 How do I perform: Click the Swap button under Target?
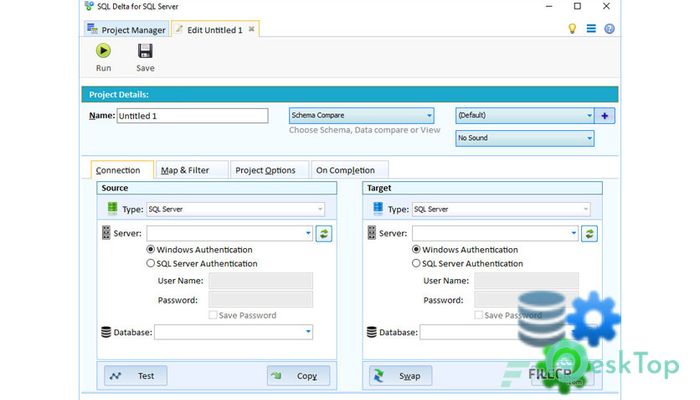click(x=400, y=376)
